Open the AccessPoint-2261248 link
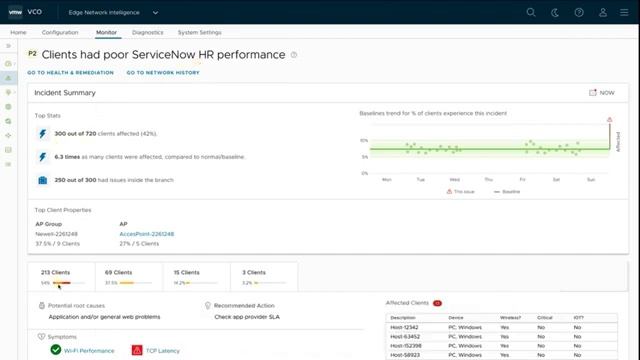Viewport: 640px width, 360px height. (147, 234)
